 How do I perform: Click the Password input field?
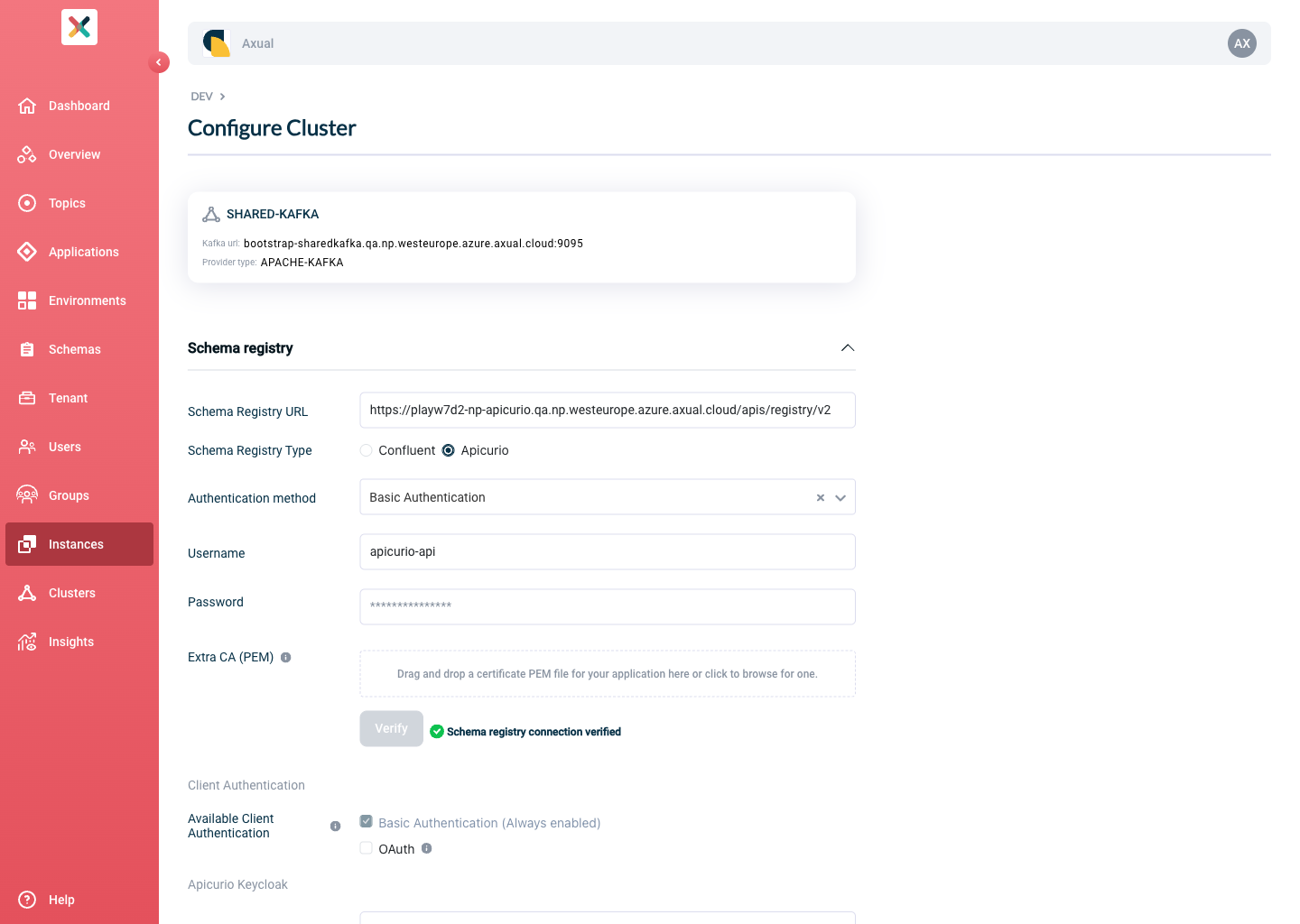coord(608,606)
